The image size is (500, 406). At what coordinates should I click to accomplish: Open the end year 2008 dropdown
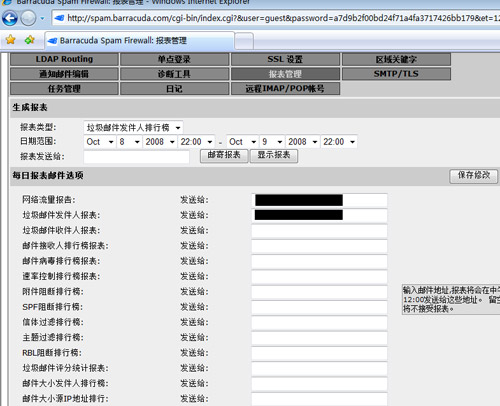pyautogui.click(x=303, y=142)
